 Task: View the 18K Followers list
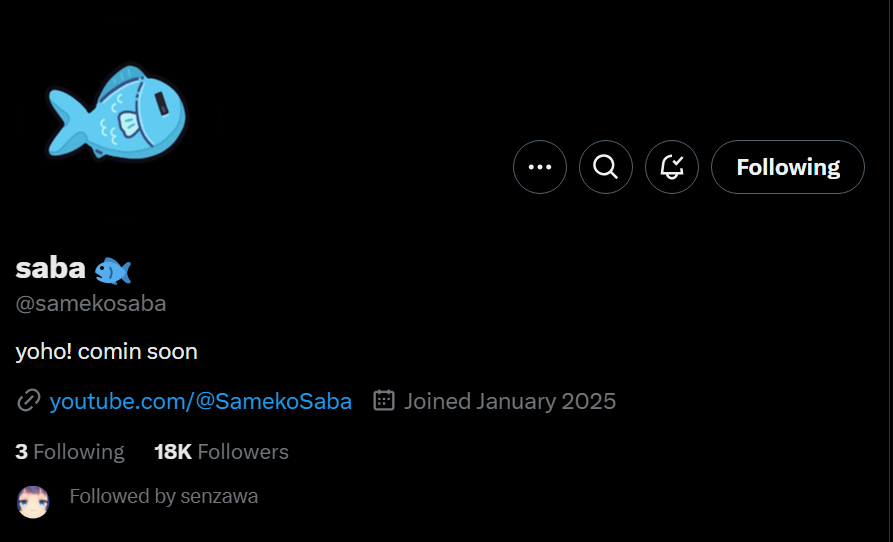click(x=221, y=452)
